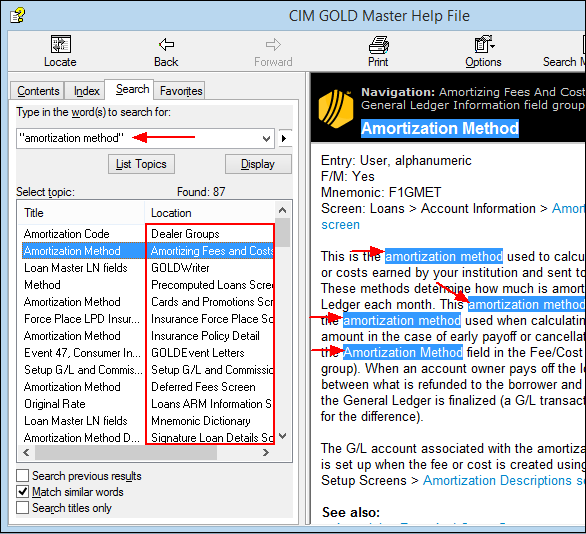Select Amortization Method, Amortizing Fees and Costs row
This screenshot has height=534, width=586.
148,251
